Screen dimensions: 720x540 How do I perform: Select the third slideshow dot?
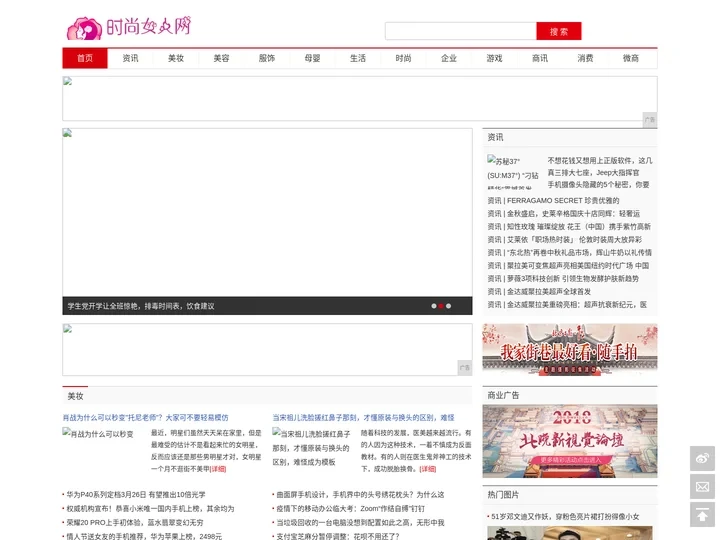point(449,306)
